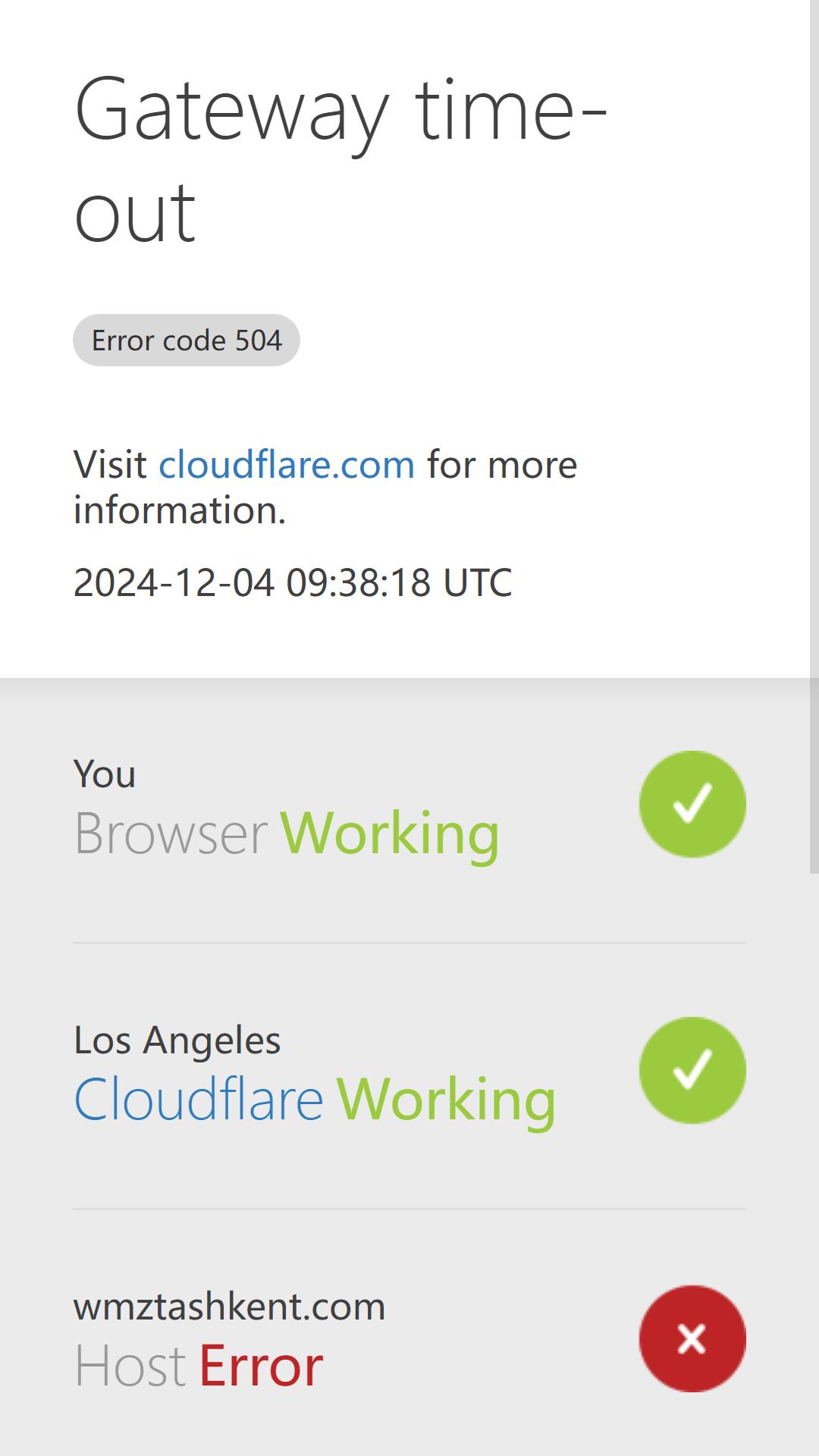Click the divider line below Browser Working
Image resolution: width=819 pixels, height=1456 pixels.
pyautogui.click(x=409, y=943)
